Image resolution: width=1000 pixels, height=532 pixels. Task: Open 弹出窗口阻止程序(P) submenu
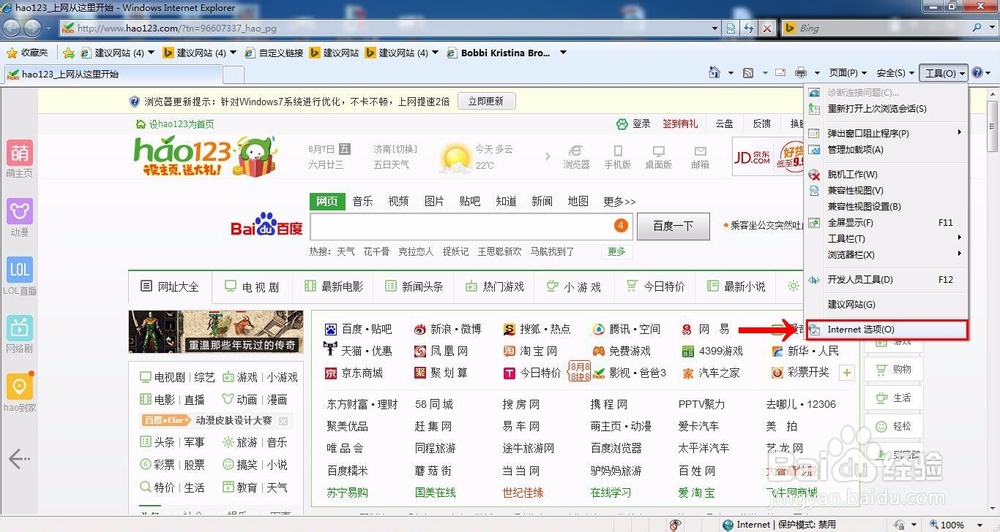coord(886,133)
